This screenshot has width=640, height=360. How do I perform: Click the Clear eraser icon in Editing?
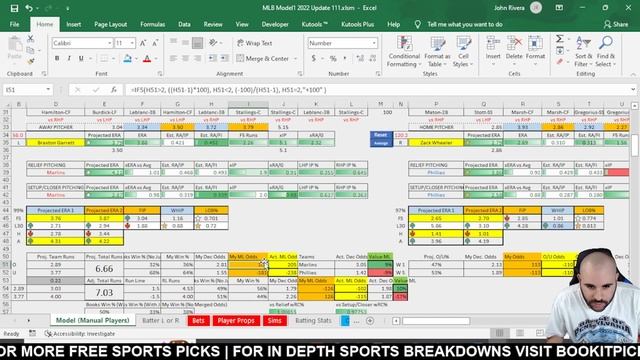560,62
